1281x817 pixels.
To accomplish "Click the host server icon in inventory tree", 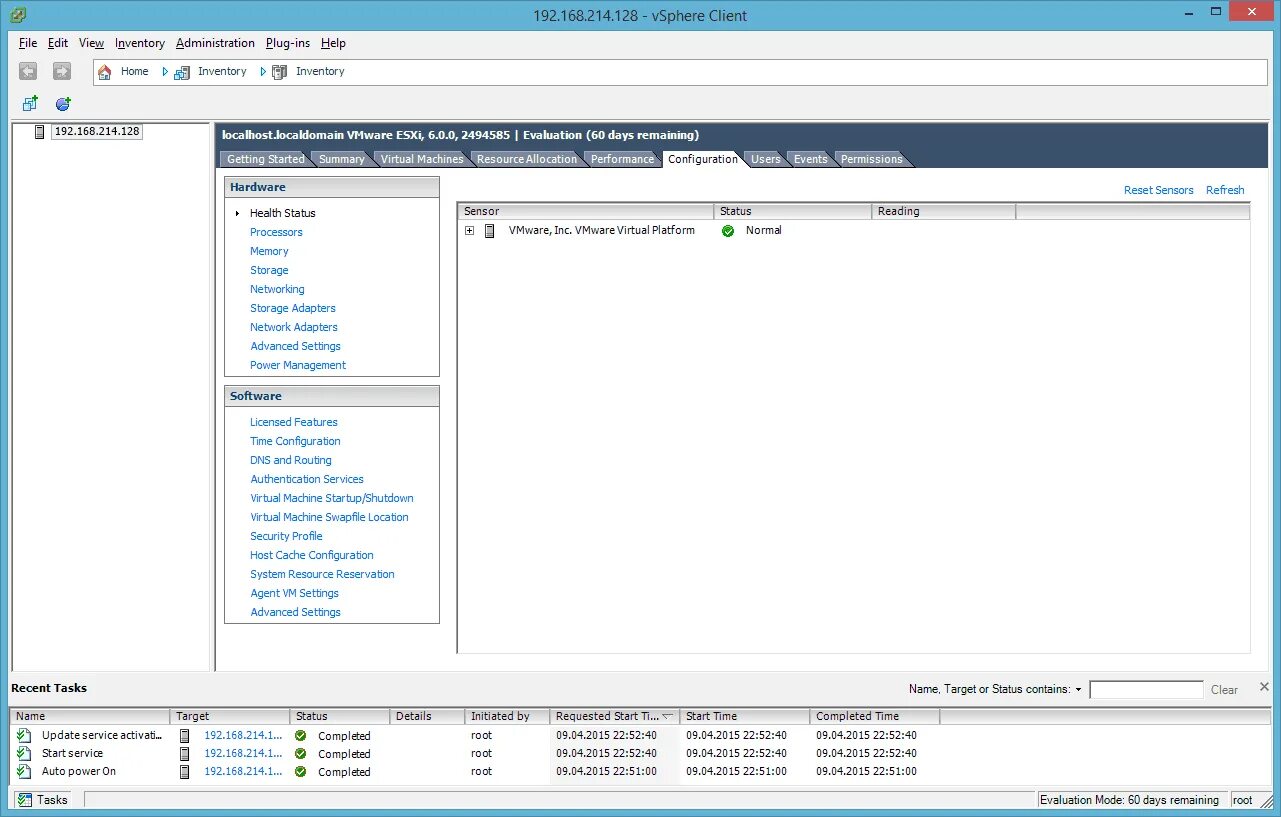I will [x=40, y=131].
